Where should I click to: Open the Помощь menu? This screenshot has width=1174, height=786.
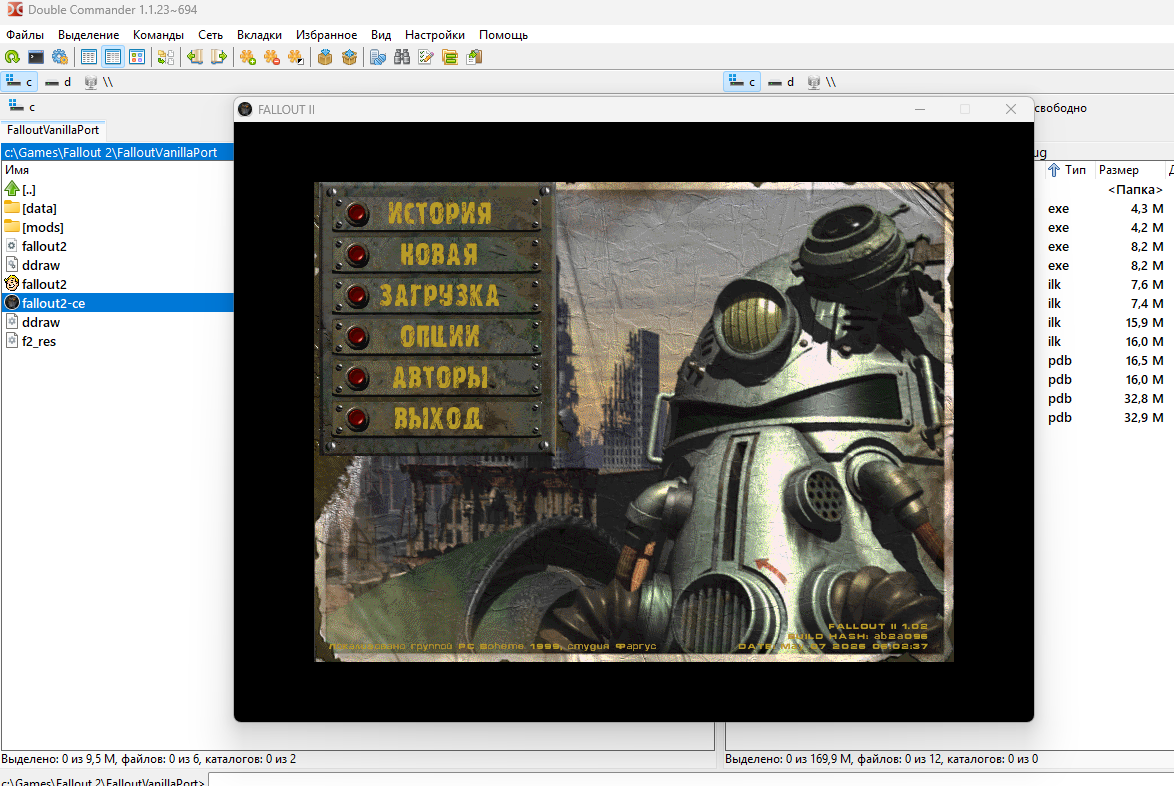pos(503,34)
